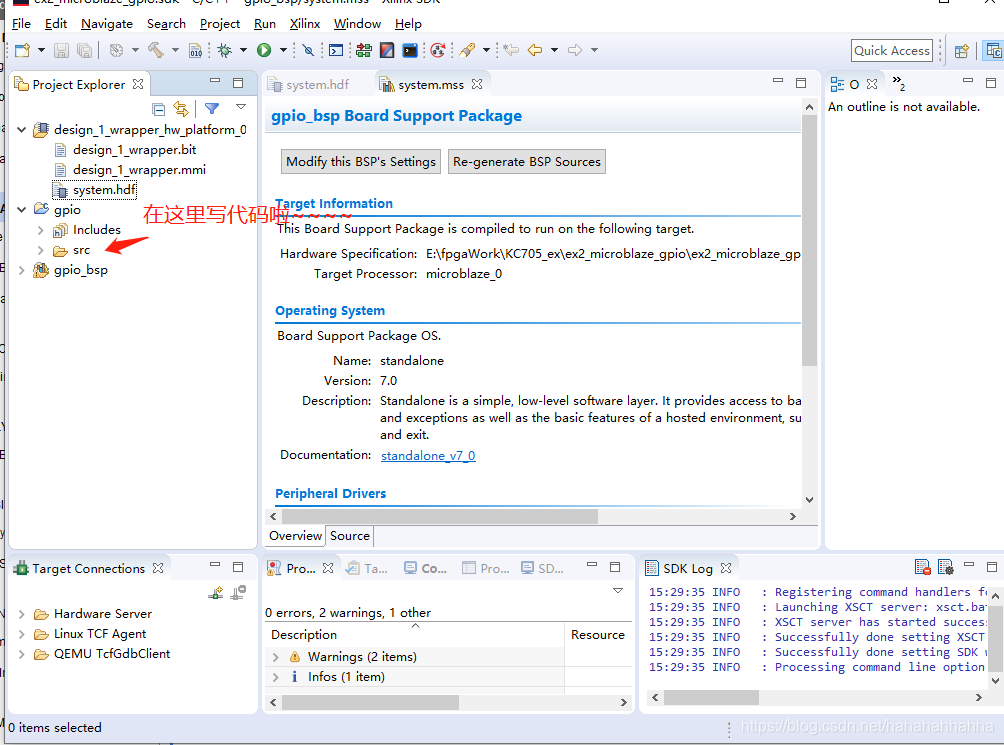This screenshot has height=745, width=1004.
Task: Click the yellow Back arrow icon
Action: [535, 50]
